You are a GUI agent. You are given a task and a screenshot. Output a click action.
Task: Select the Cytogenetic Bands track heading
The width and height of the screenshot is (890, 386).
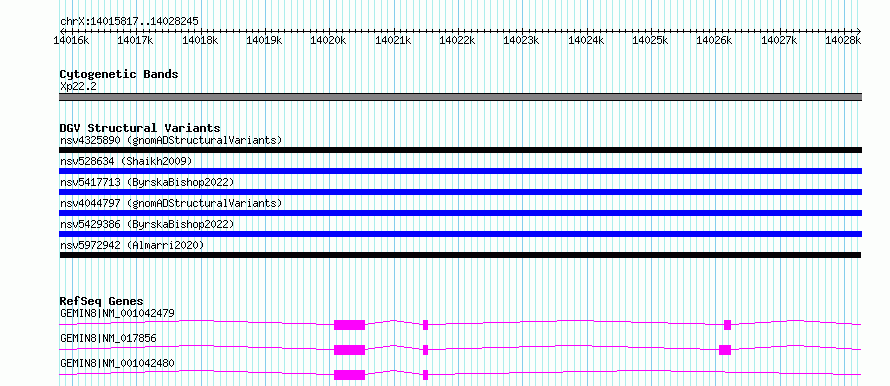pyautogui.click(x=119, y=74)
